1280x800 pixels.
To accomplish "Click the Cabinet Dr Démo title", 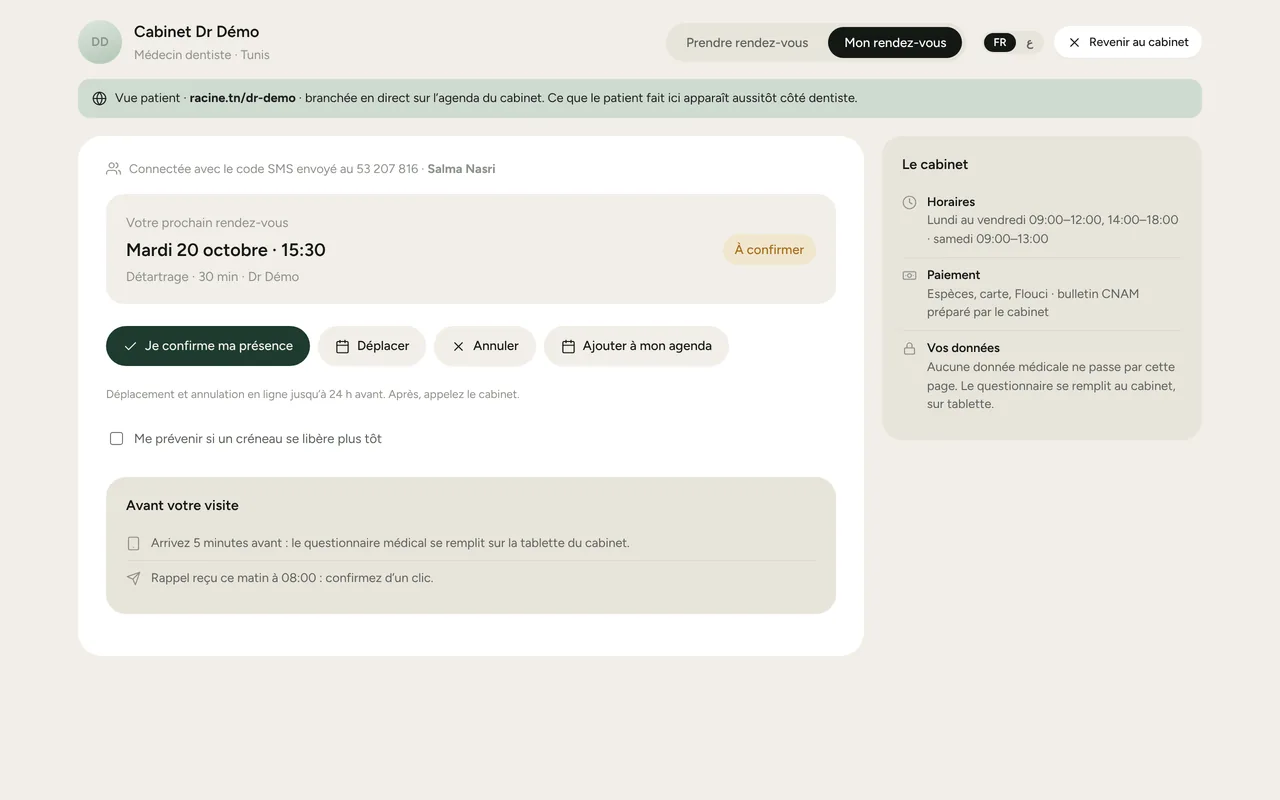I will pos(197,32).
